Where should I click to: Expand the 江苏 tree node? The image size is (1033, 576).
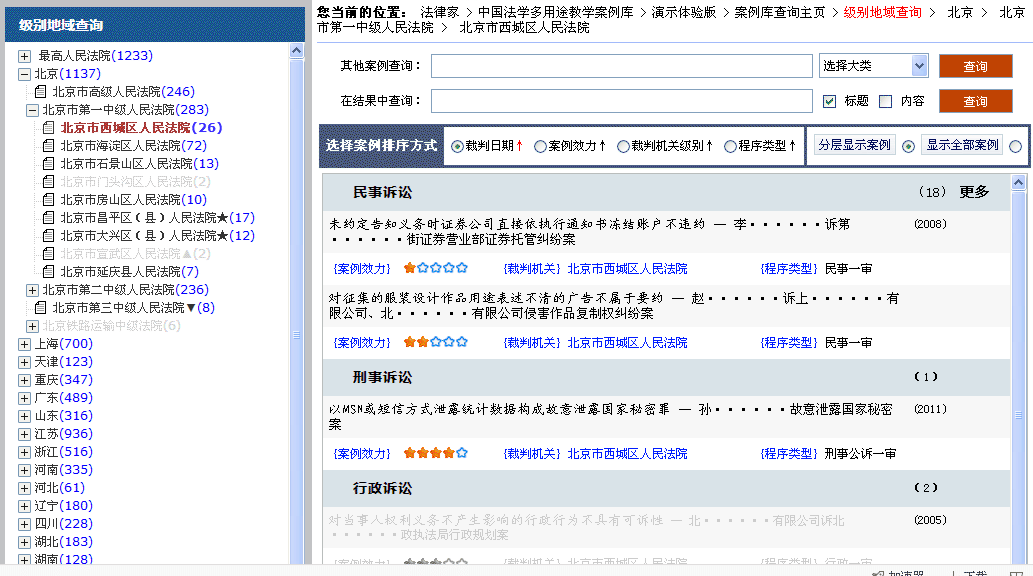[24, 434]
